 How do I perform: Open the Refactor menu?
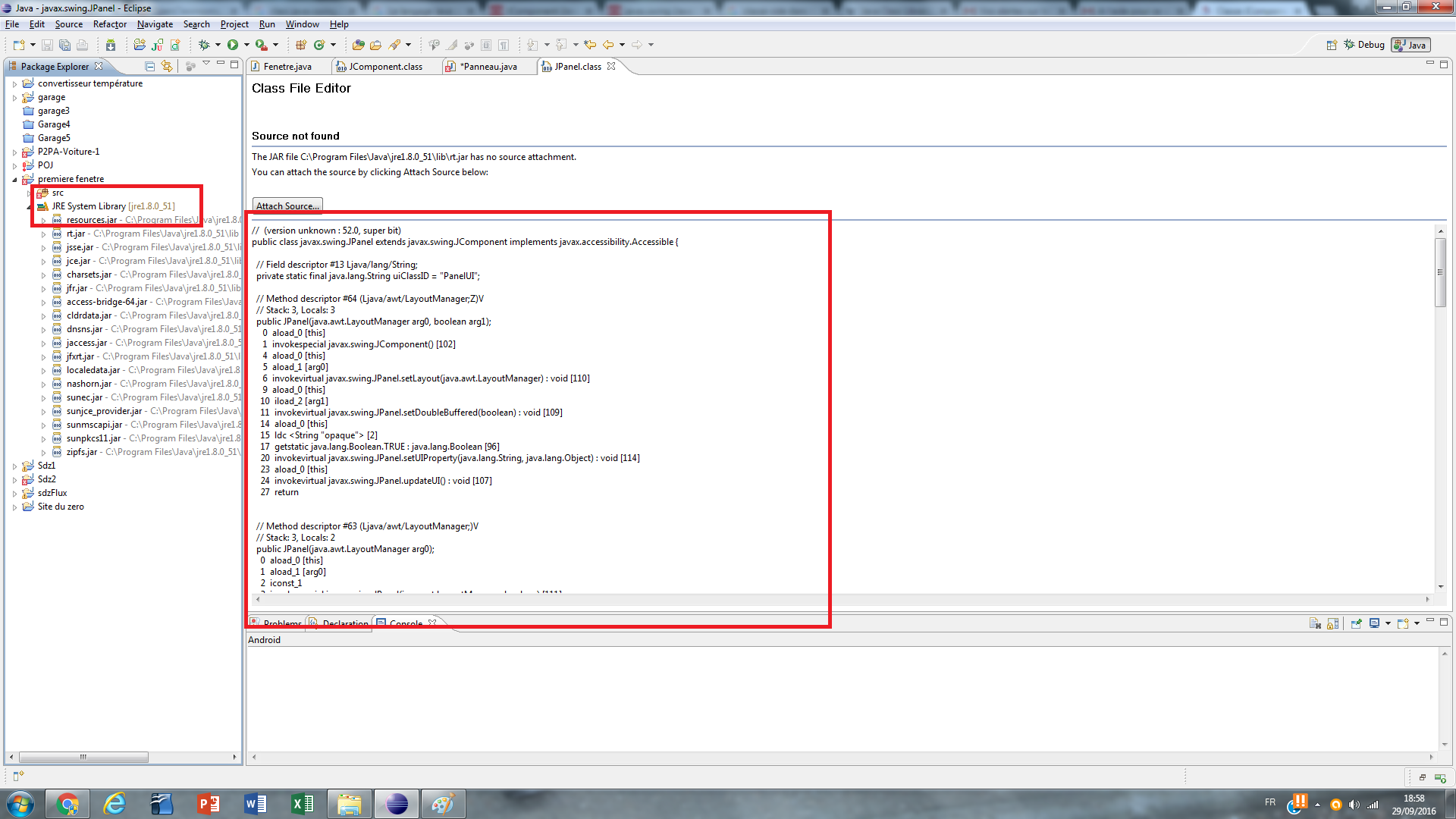[110, 24]
